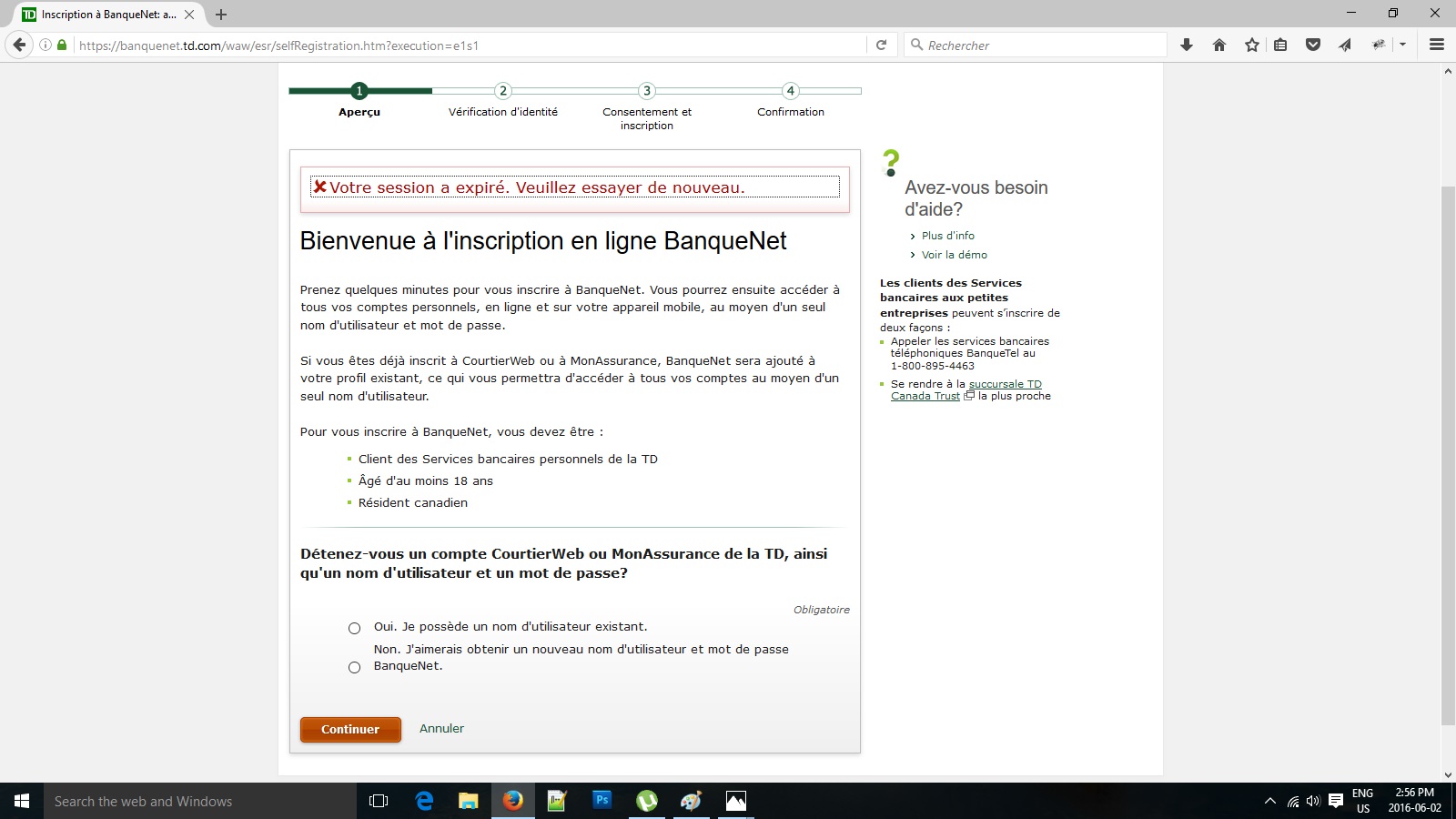Click the paper plane share icon
The height and width of the screenshot is (819, 1456).
pos(1345,45)
